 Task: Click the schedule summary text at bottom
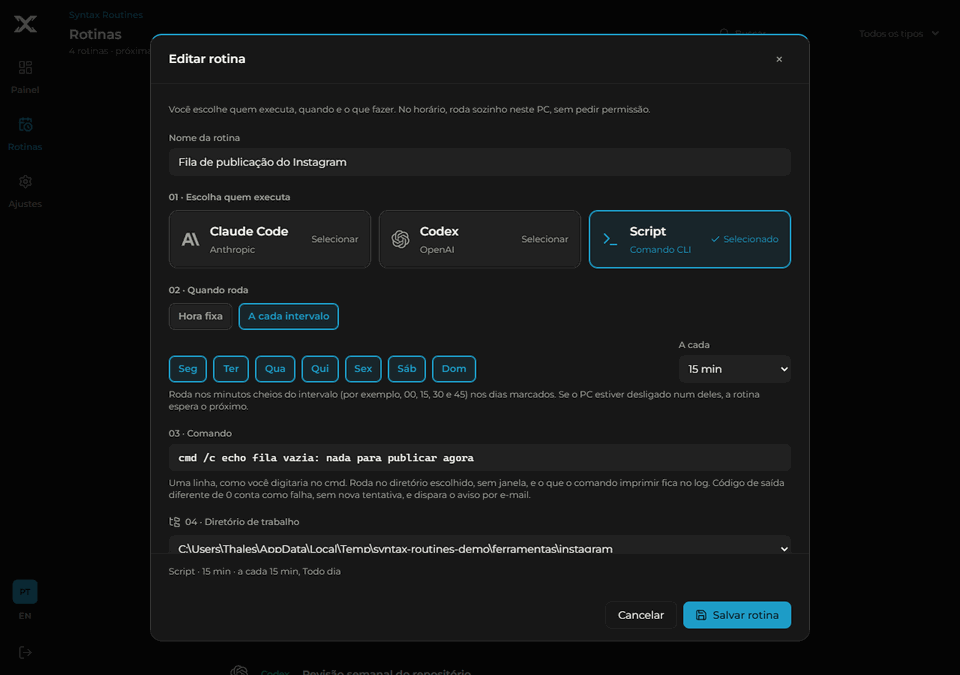tap(255, 571)
